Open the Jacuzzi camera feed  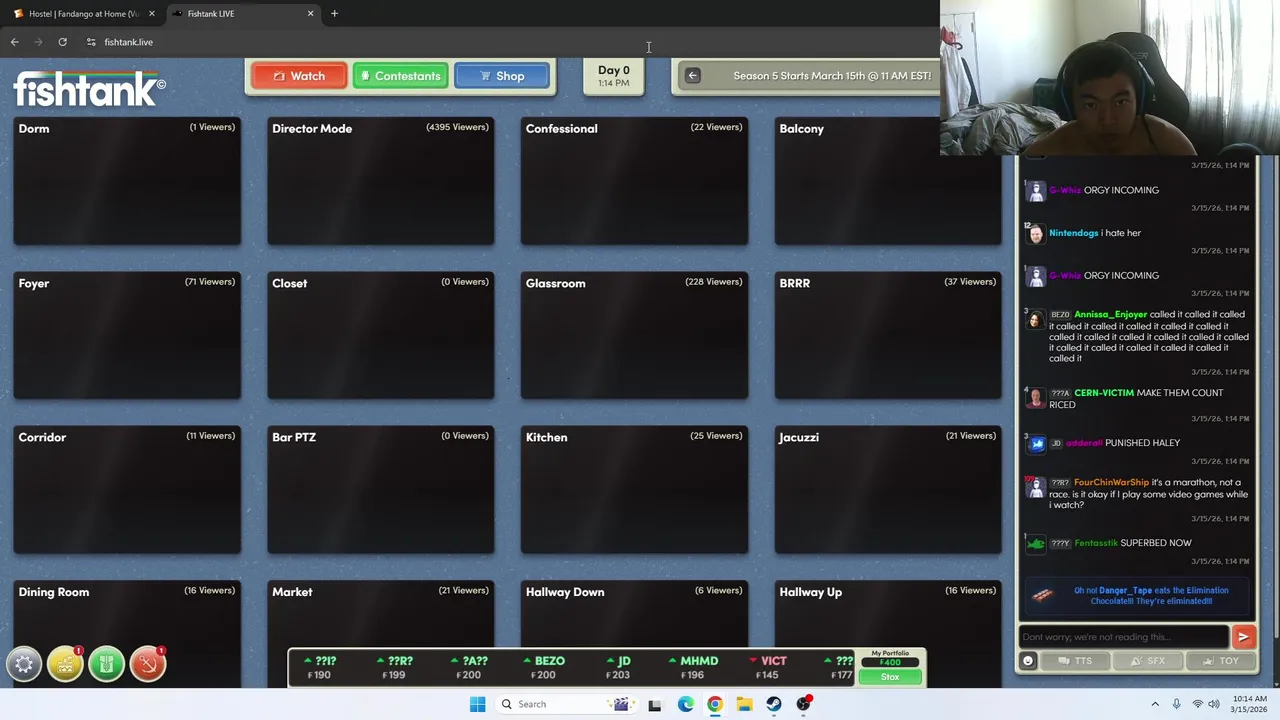[888, 490]
